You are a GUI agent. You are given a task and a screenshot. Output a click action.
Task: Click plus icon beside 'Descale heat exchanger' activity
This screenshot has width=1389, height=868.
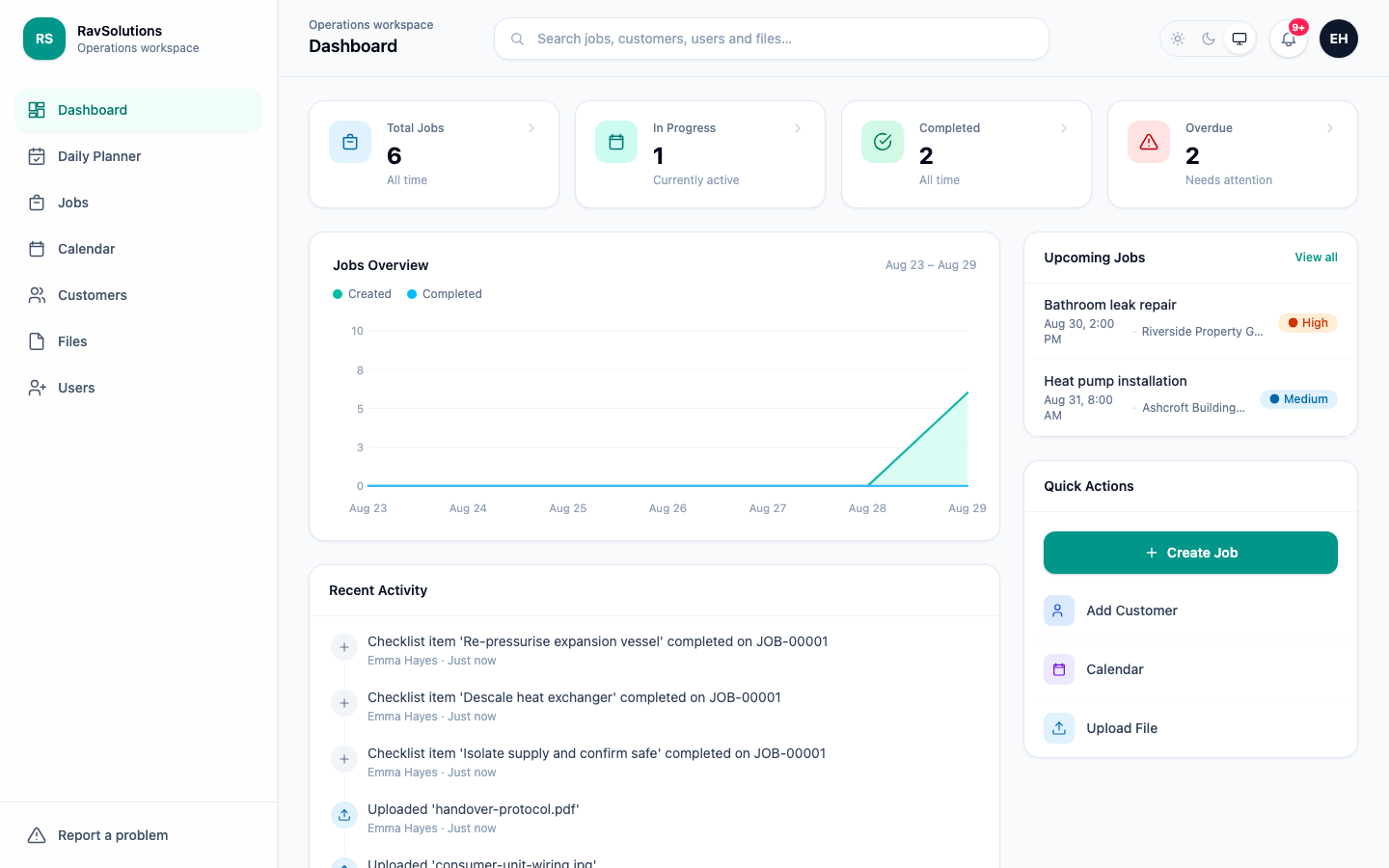344,703
